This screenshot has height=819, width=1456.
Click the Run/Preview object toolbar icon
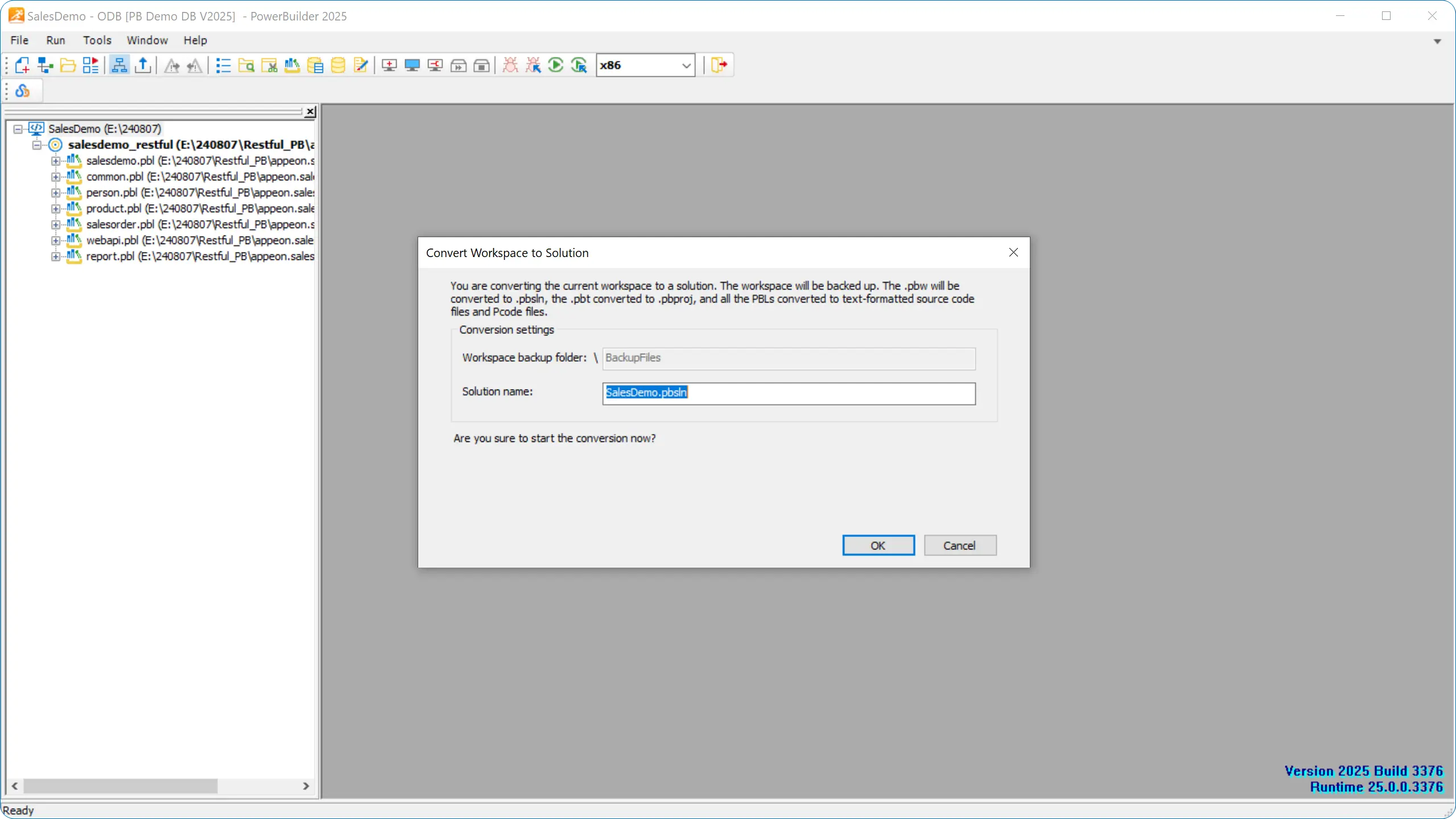click(90, 65)
